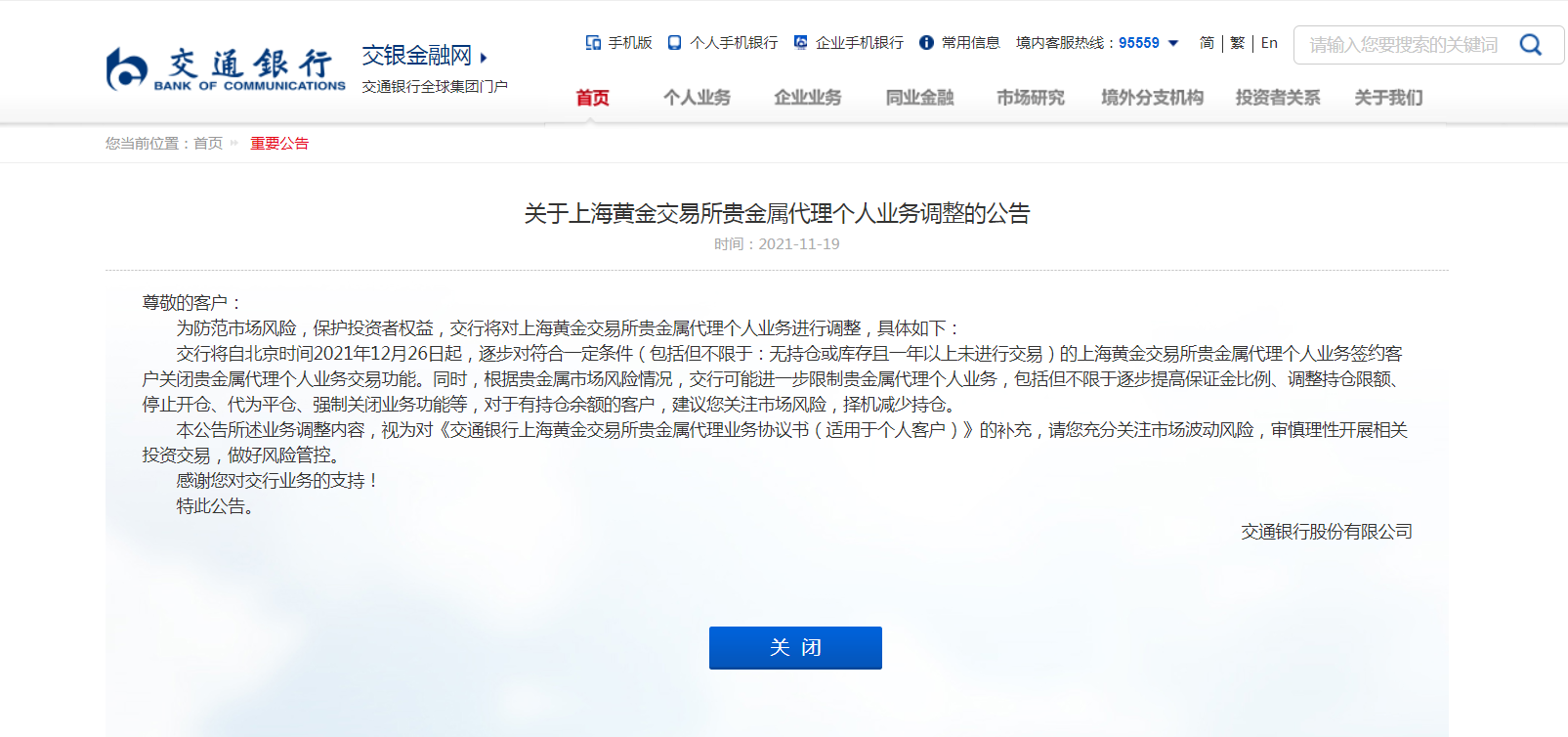Open the 个人业务 menu
Image resolution: width=1568 pixels, height=737 pixels.
[x=697, y=98]
